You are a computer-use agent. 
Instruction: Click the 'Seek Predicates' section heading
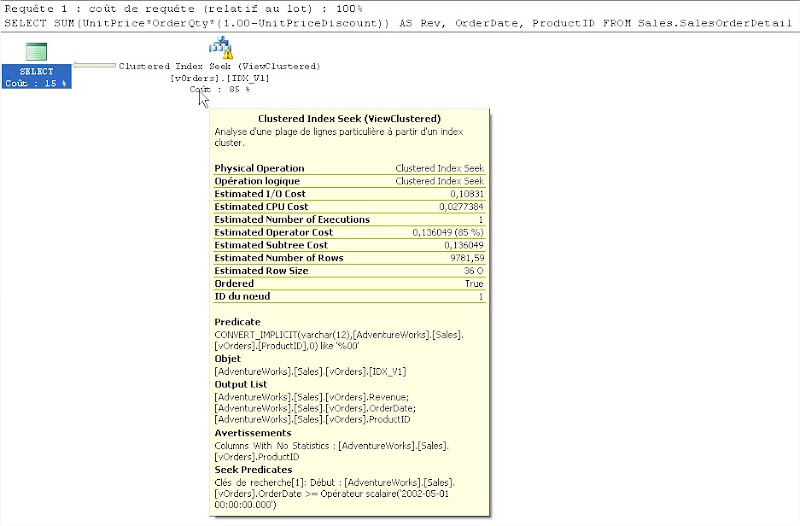pos(253,470)
